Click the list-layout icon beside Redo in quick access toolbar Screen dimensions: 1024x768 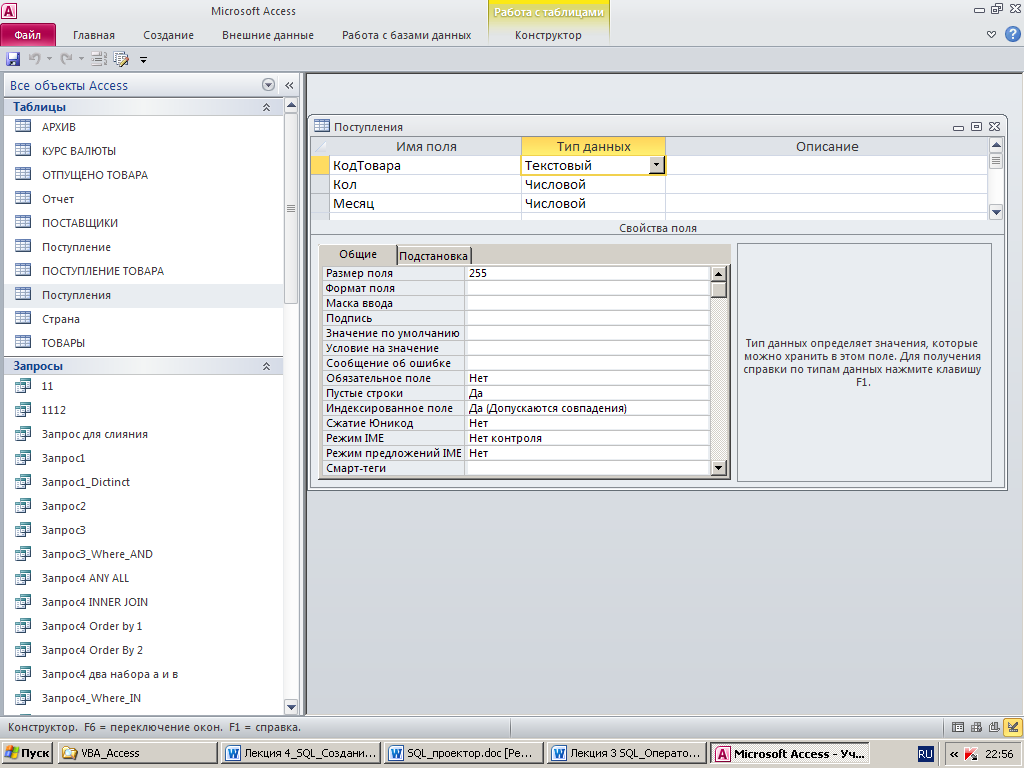[99, 59]
